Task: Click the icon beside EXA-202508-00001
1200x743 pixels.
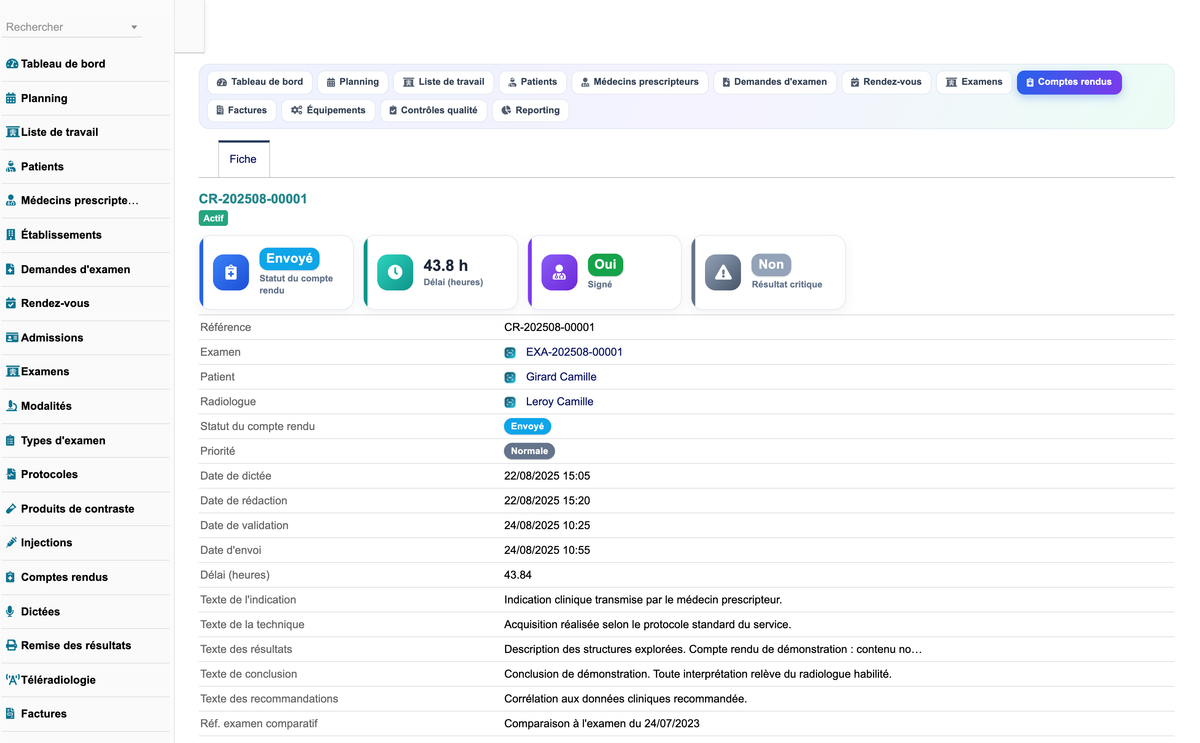Action: (510, 353)
